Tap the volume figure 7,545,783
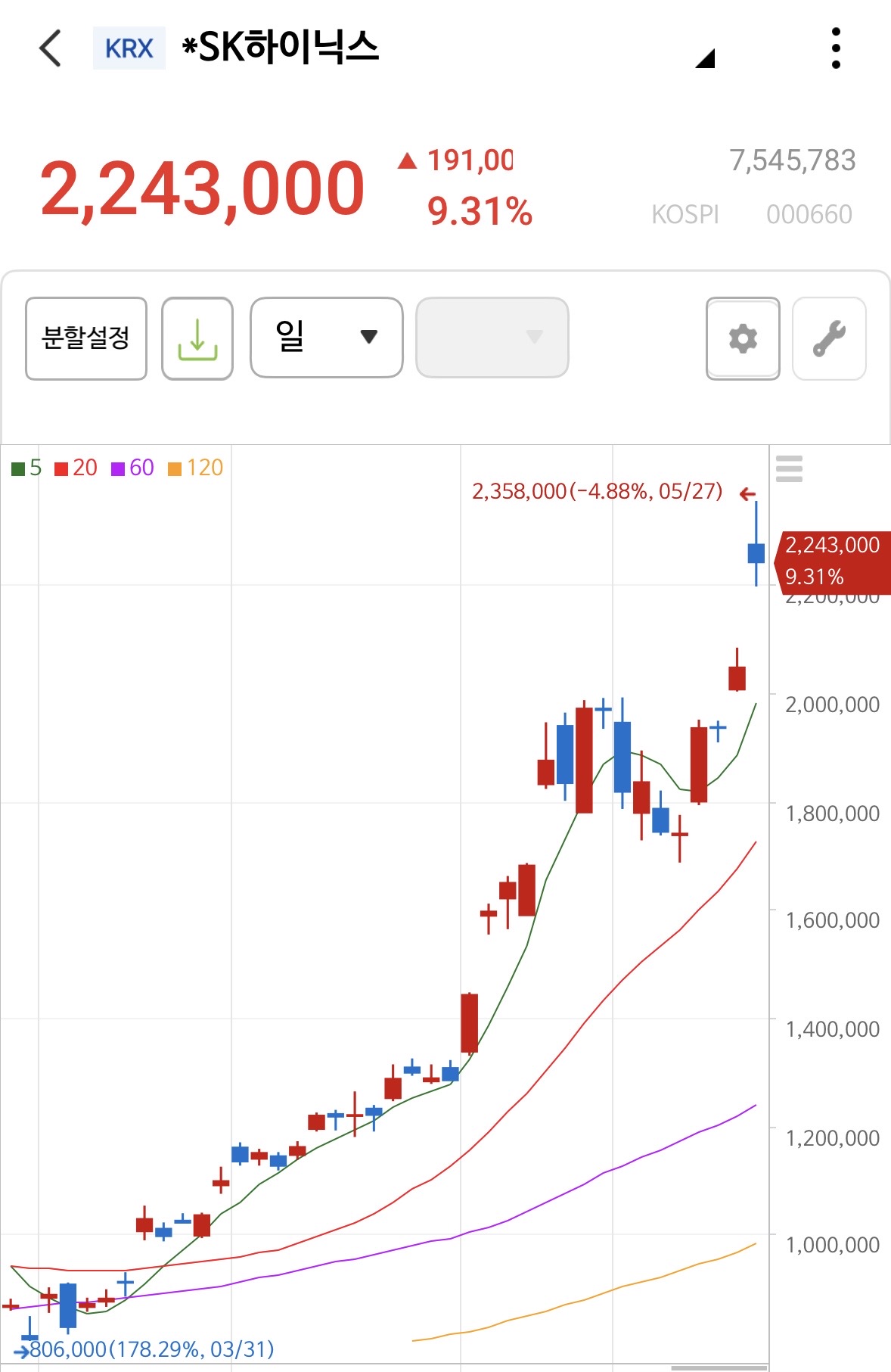 click(792, 160)
